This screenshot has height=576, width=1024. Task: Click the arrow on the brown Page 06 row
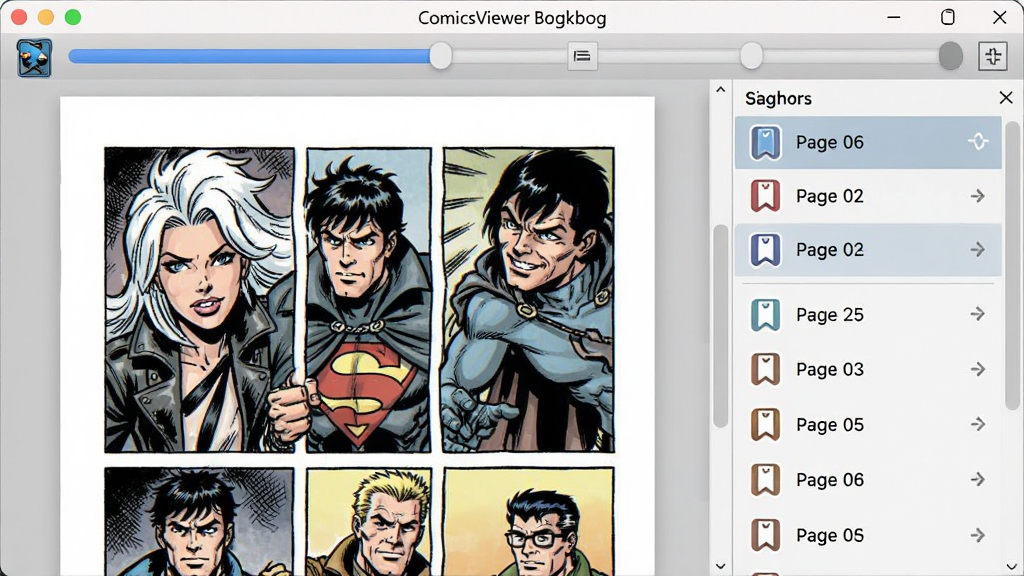(x=978, y=480)
